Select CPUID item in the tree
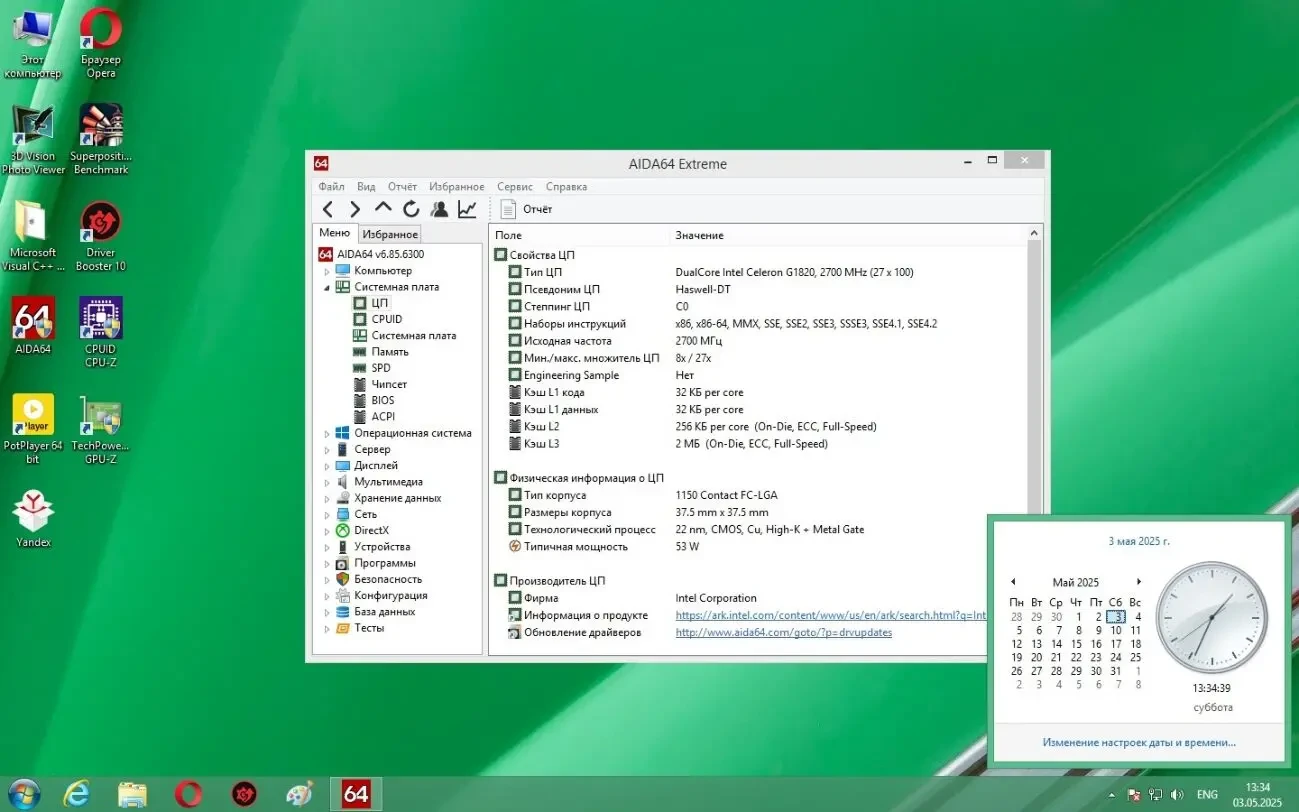Screen dimensions: 1299x812 [386, 319]
